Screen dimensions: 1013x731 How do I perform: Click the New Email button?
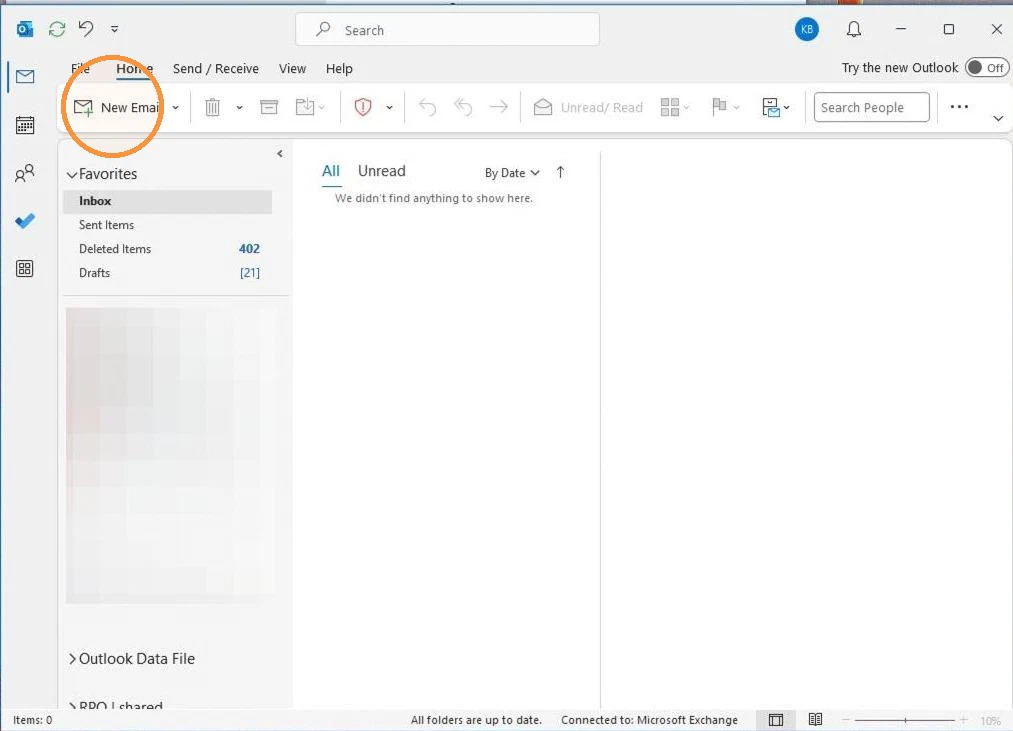point(116,107)
